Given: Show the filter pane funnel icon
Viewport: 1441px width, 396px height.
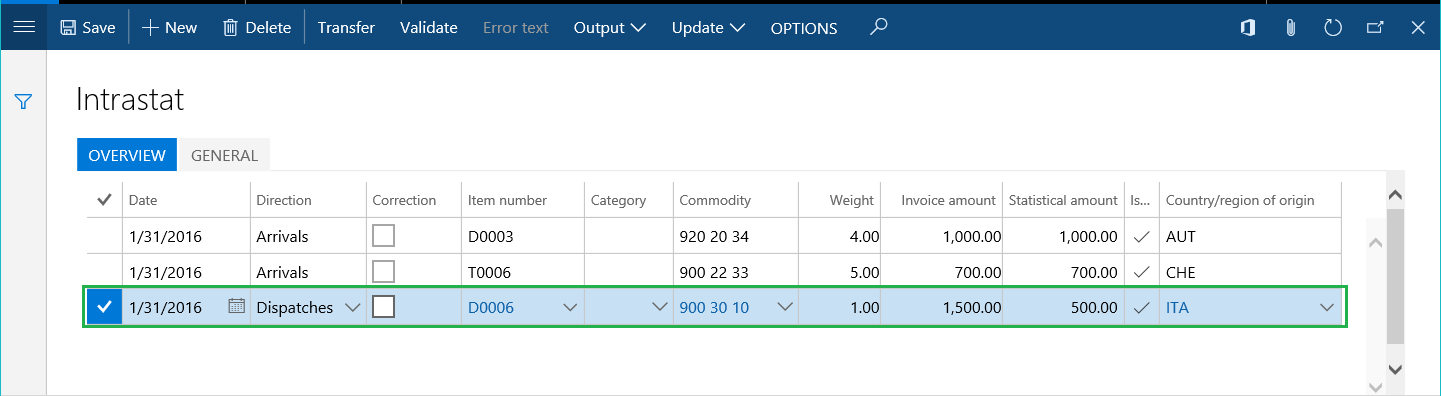Looking at the screenshot, I should pos(24,101).
